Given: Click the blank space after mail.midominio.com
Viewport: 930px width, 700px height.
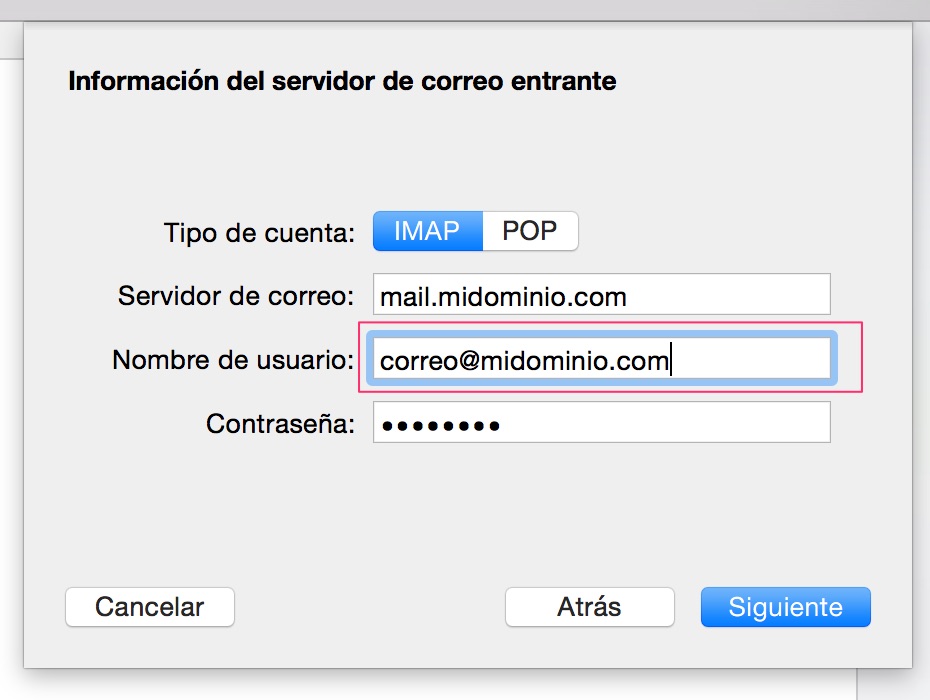Looking at the screenshot, I should 728,294.
